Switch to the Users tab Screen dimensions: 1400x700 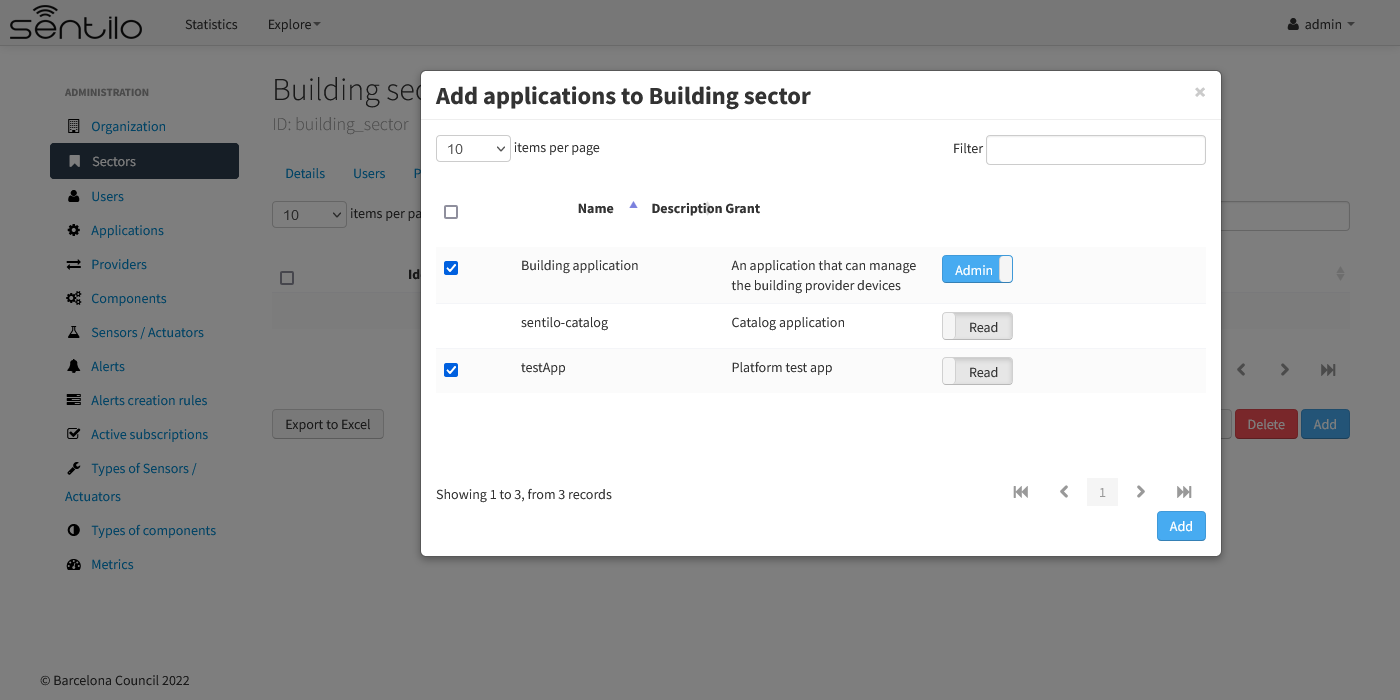click(369, 173)
